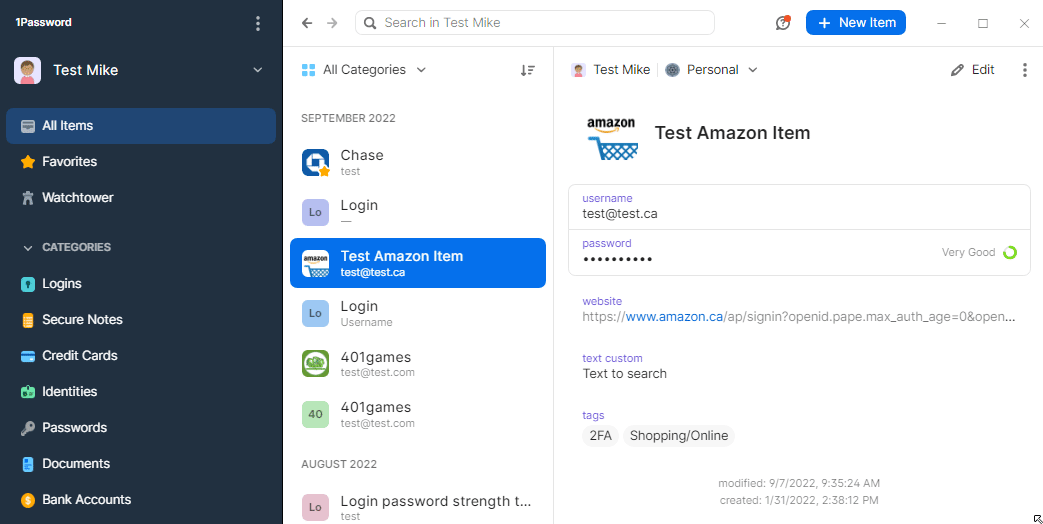The height and width of the screenshot is (524, 1043).
Task: Open the www.amazon.ca website link
Action: [674, 317]
